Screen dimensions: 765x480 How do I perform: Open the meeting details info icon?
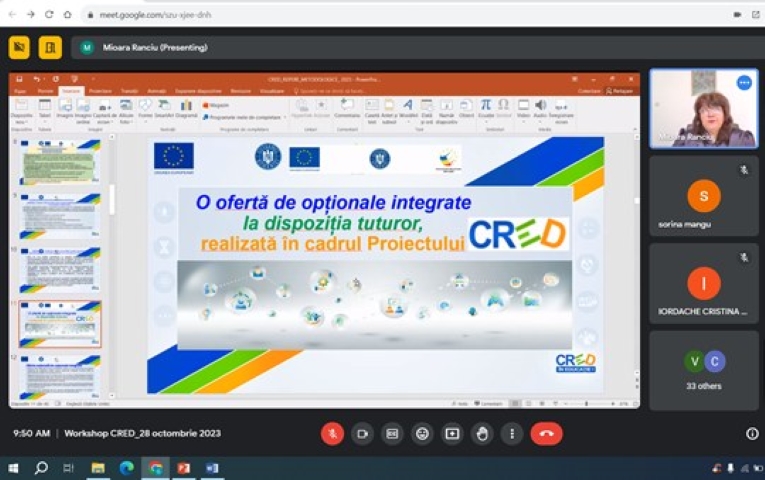752,433
